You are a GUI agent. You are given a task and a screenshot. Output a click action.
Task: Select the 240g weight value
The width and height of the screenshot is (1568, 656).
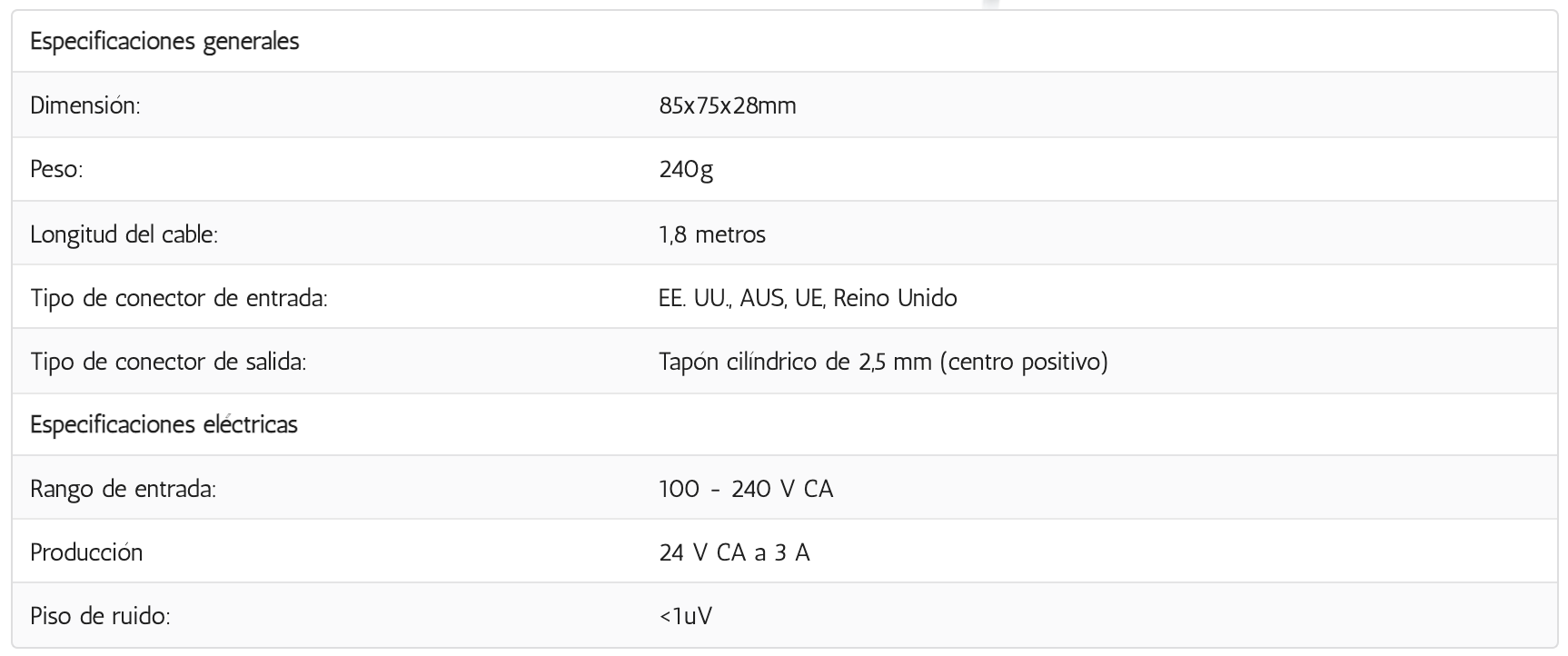click(x=686, y=170)
